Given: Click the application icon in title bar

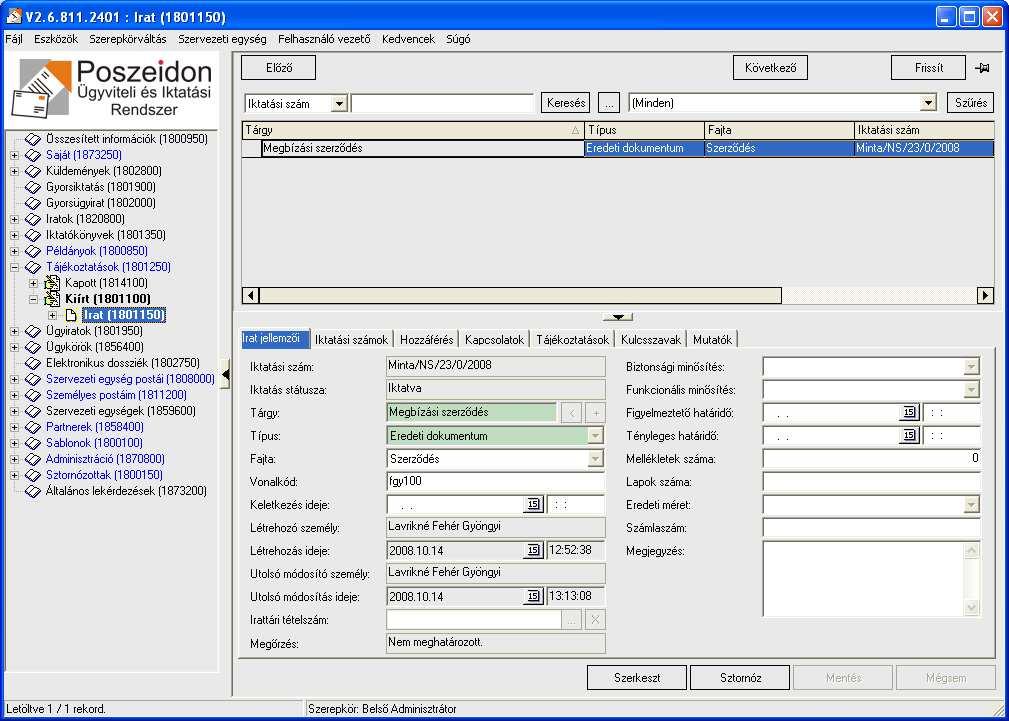Looking at the screenshot, I should pos(14,16).
